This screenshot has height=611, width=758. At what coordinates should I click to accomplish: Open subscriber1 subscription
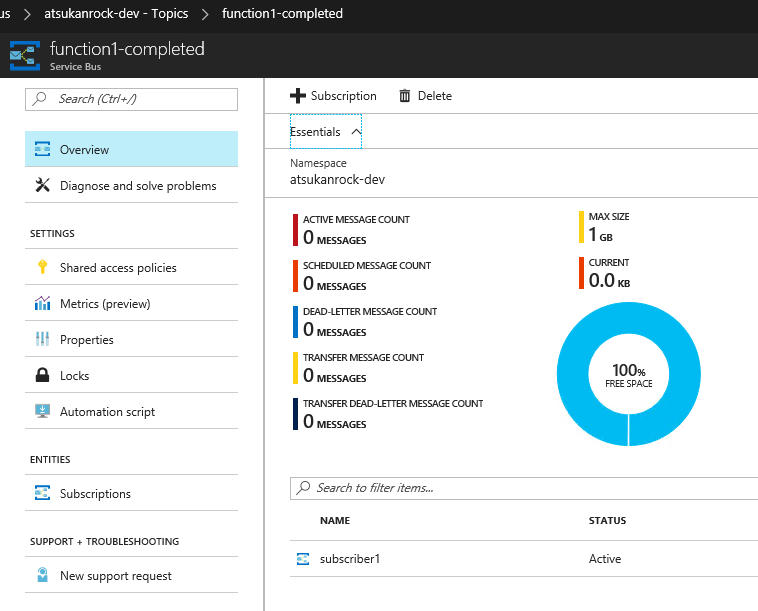(x=350, y=559)
